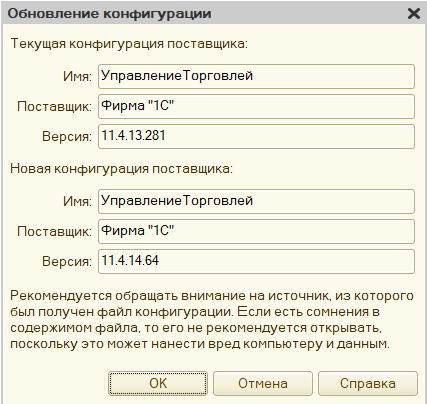Screen dimensions: 427x404
Task: Select the version field showing 11.4.14.64
Action: point(256,261)
